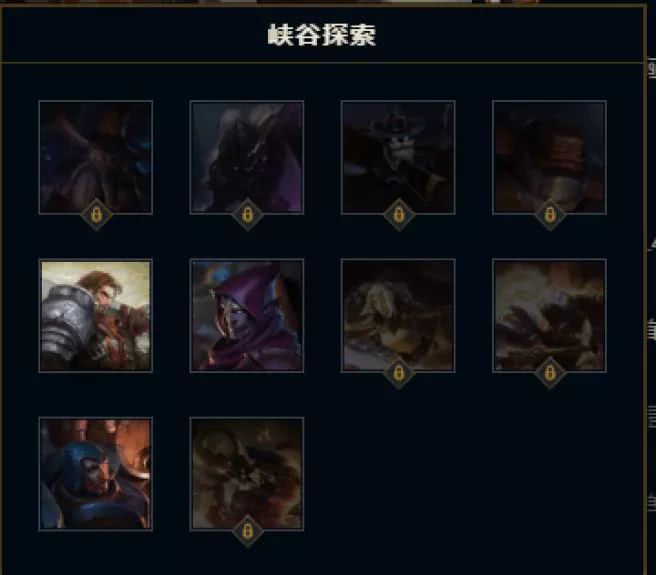
Task: Click the lock badge beneath the dark purple-caped portrait
Action: coord(248,215)
